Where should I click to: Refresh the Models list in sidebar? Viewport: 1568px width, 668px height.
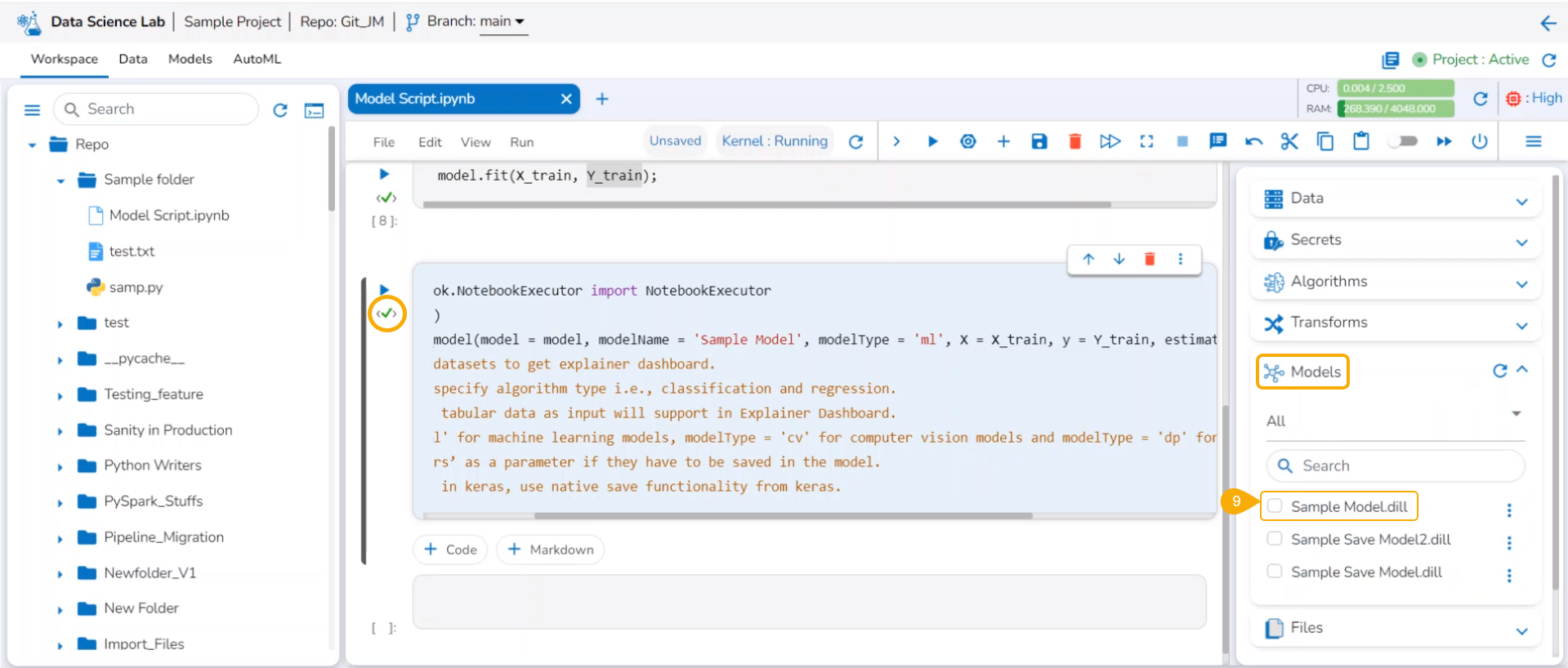[1499, 371]
